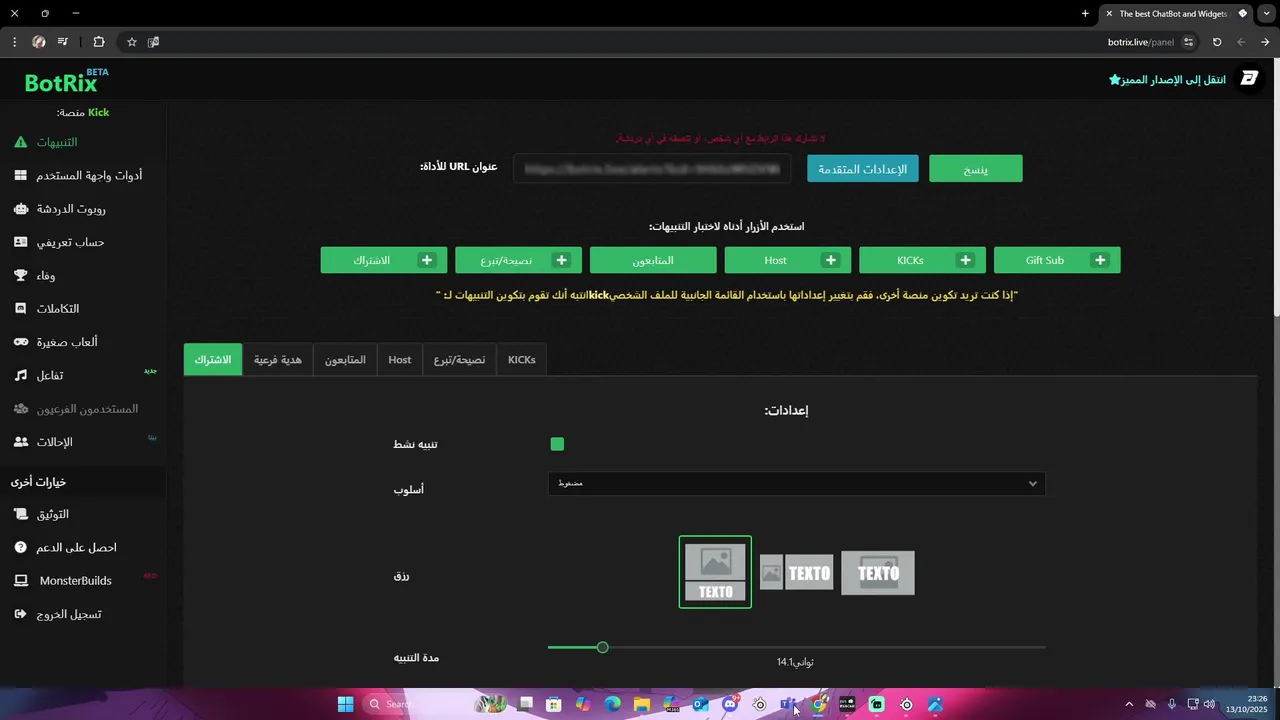The width and height of the screenshot is (1280, 720).
Task: Open Chrome three-dot menu
Action: (14, 42)
